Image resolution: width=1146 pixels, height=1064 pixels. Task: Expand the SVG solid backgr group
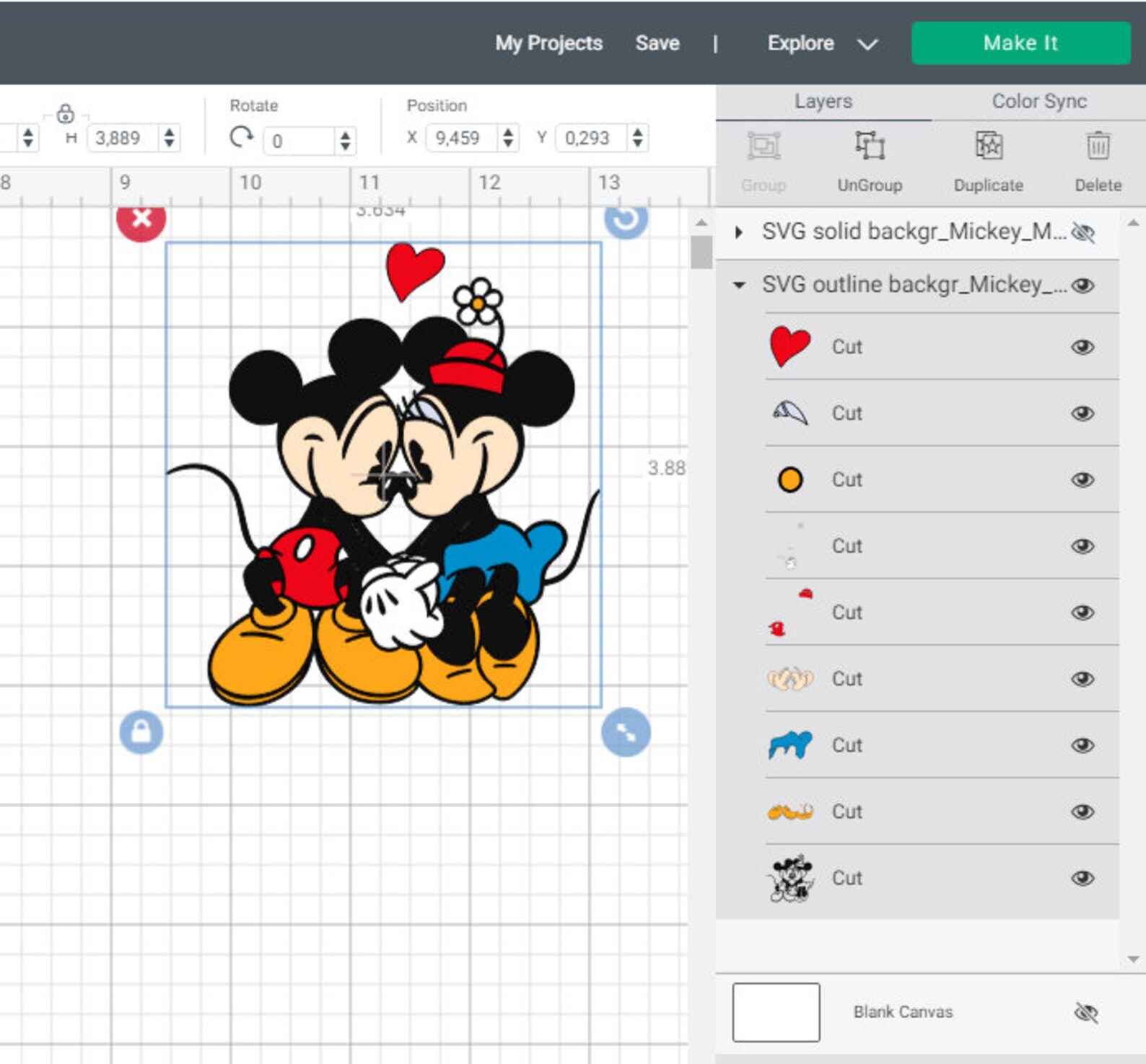tap(738, 232)
